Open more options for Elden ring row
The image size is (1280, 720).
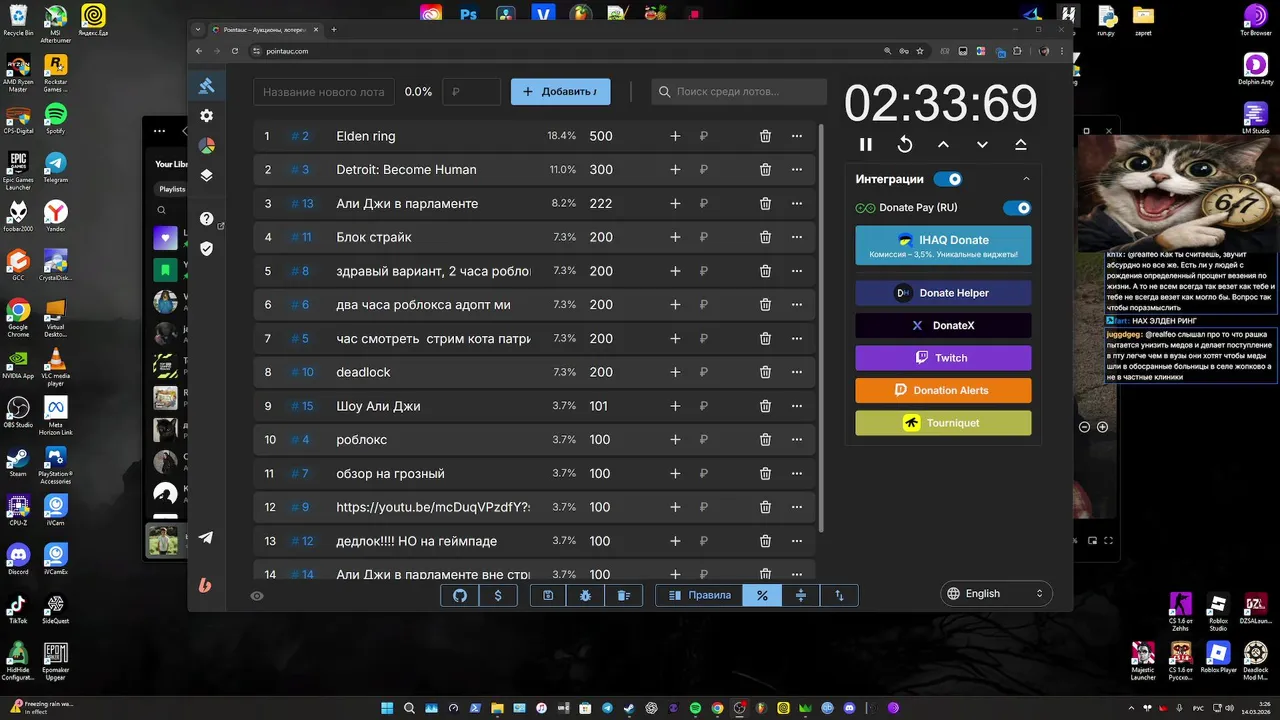[797, 136]
